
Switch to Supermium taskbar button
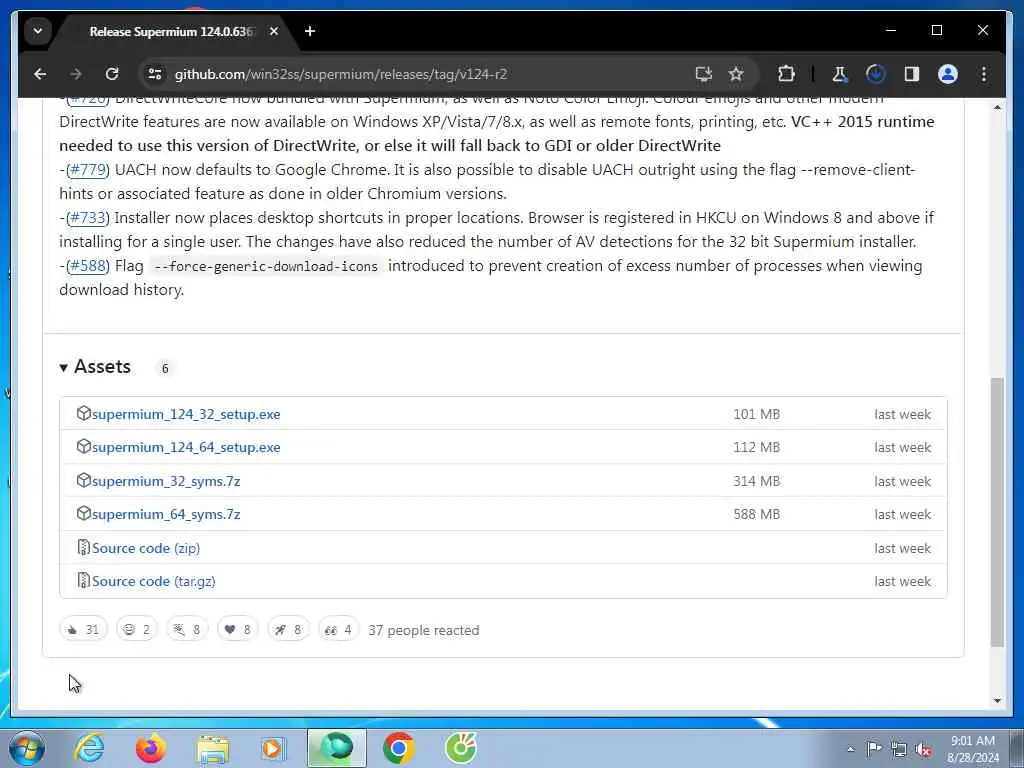337,748
